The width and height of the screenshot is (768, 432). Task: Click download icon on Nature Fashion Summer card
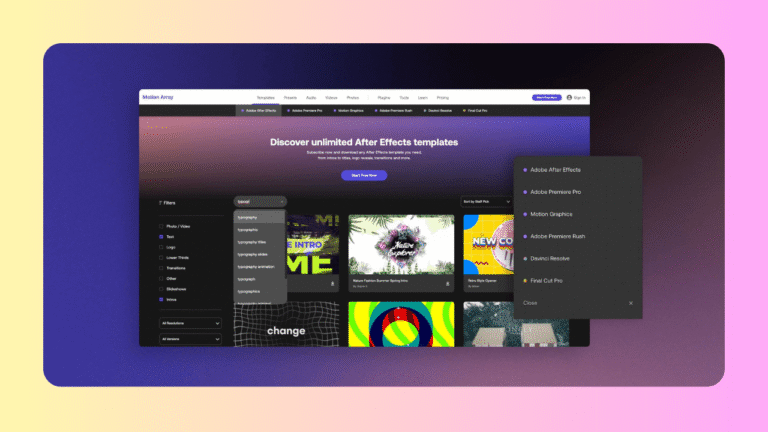point(448,284)
